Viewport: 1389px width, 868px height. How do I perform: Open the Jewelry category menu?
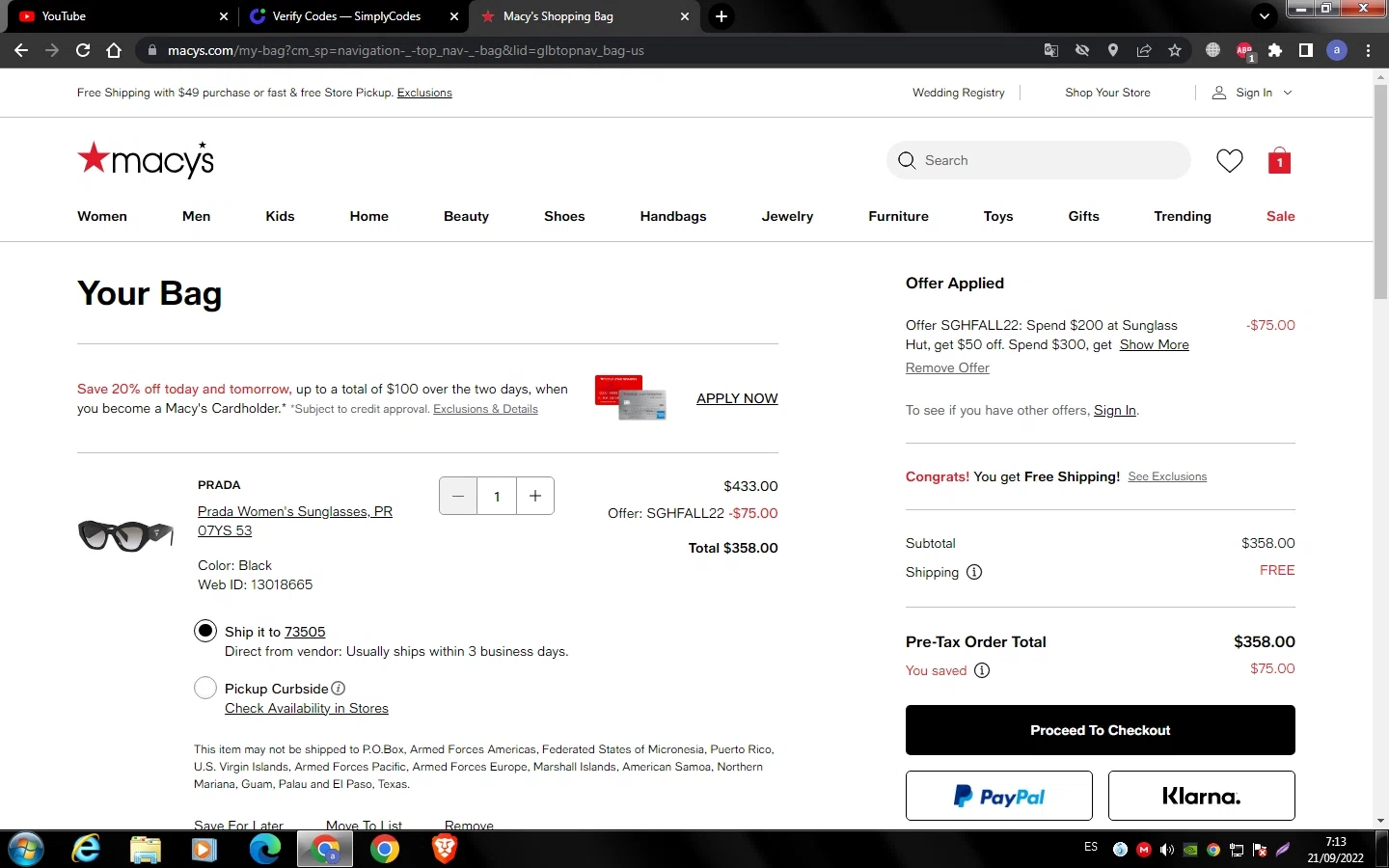pyautogui.click(x=787, y=216)
